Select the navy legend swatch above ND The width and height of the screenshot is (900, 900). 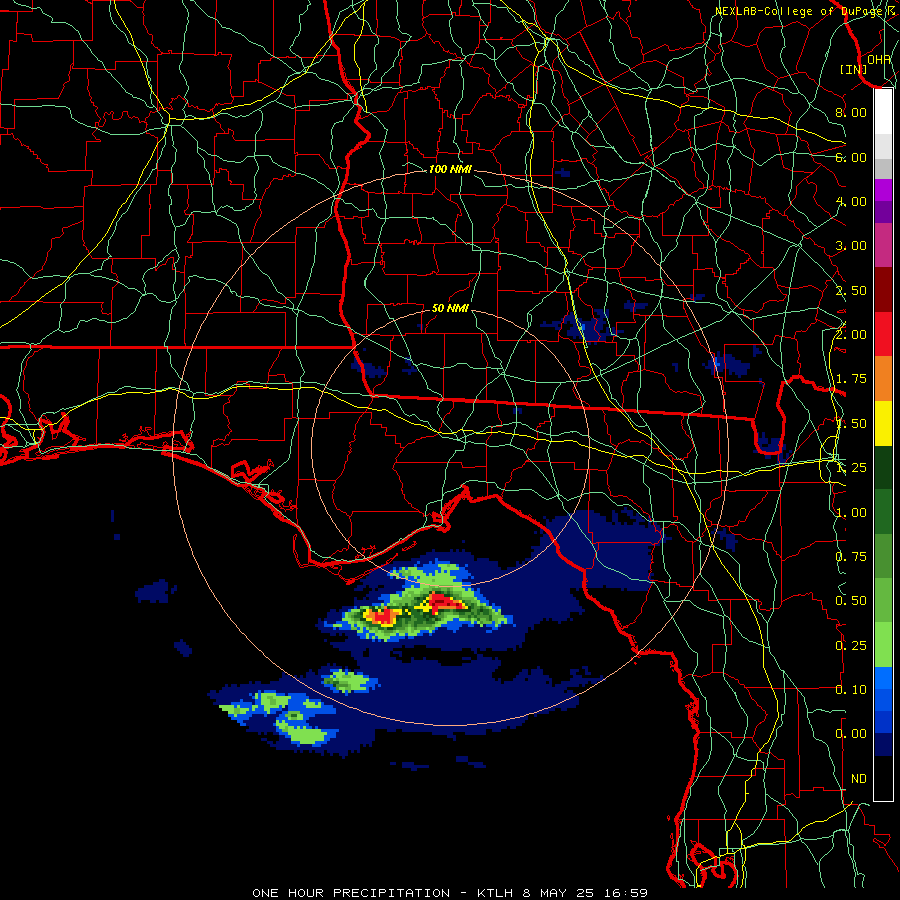(x=883, y=745)
